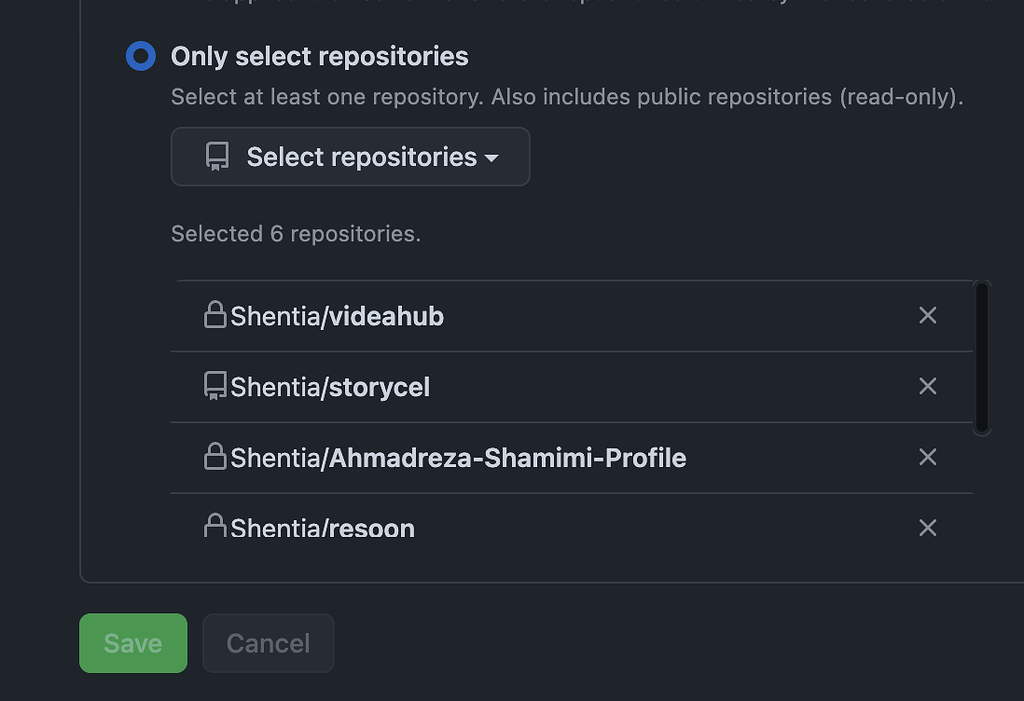This screenshot has height=701, width=1024.
Task: Click the caret arrow on Select repositories
Action: coord(492,157)
